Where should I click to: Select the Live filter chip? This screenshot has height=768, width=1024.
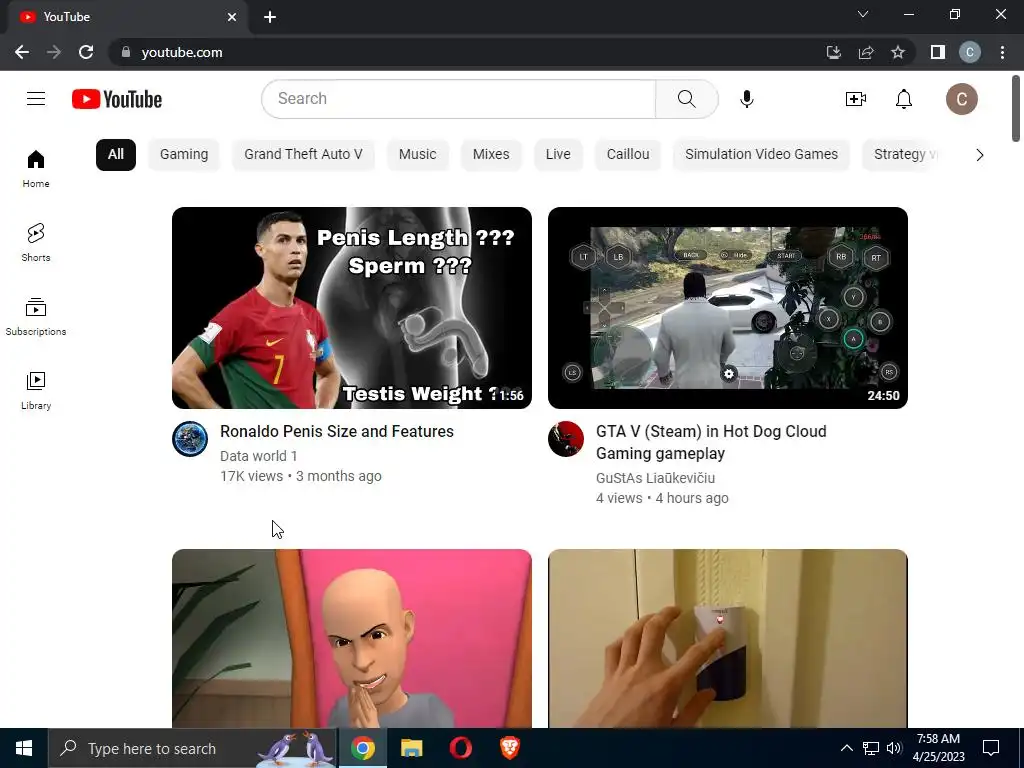coord(558,155)
